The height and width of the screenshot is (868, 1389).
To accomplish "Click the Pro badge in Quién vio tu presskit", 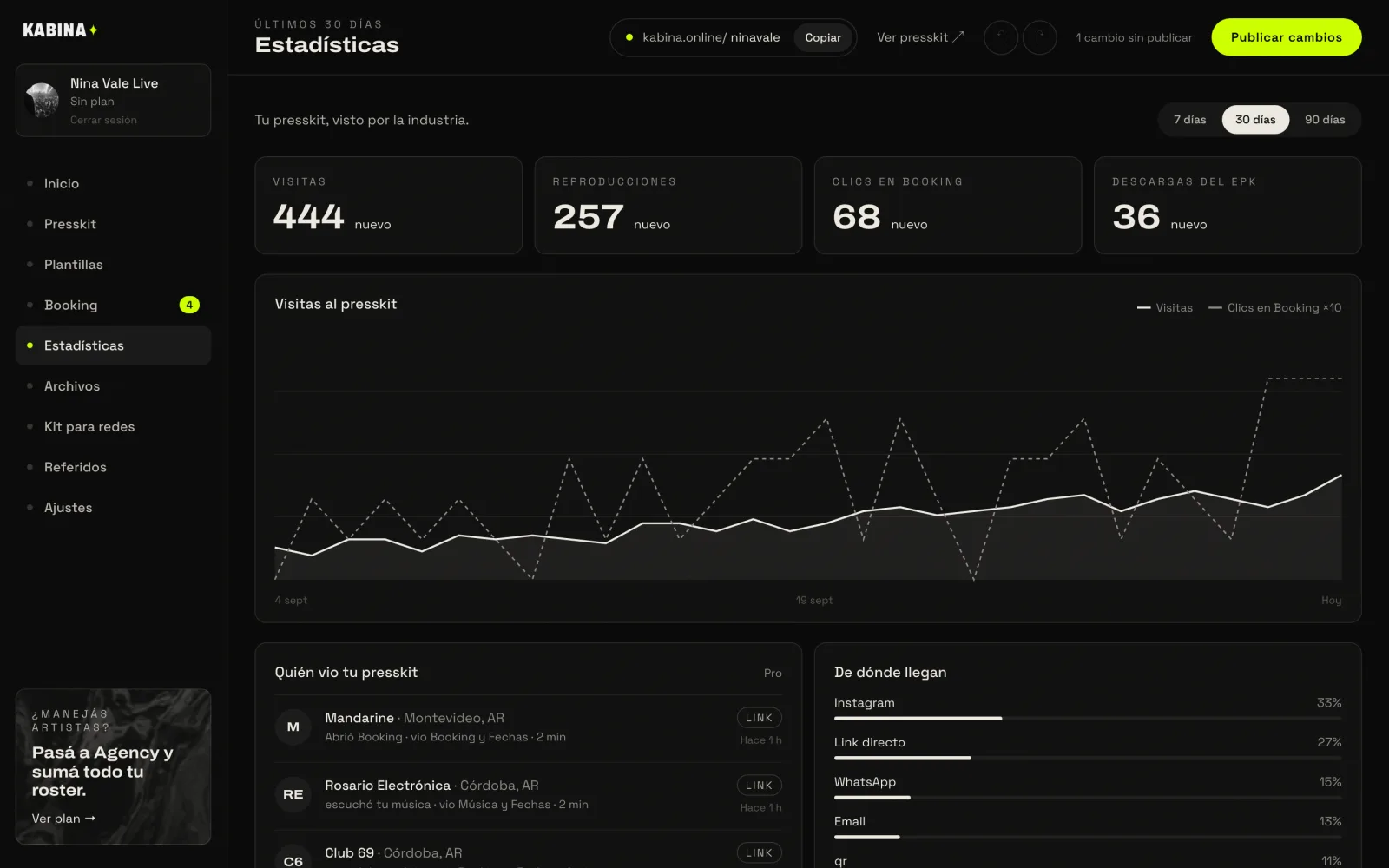I will 773,673.
